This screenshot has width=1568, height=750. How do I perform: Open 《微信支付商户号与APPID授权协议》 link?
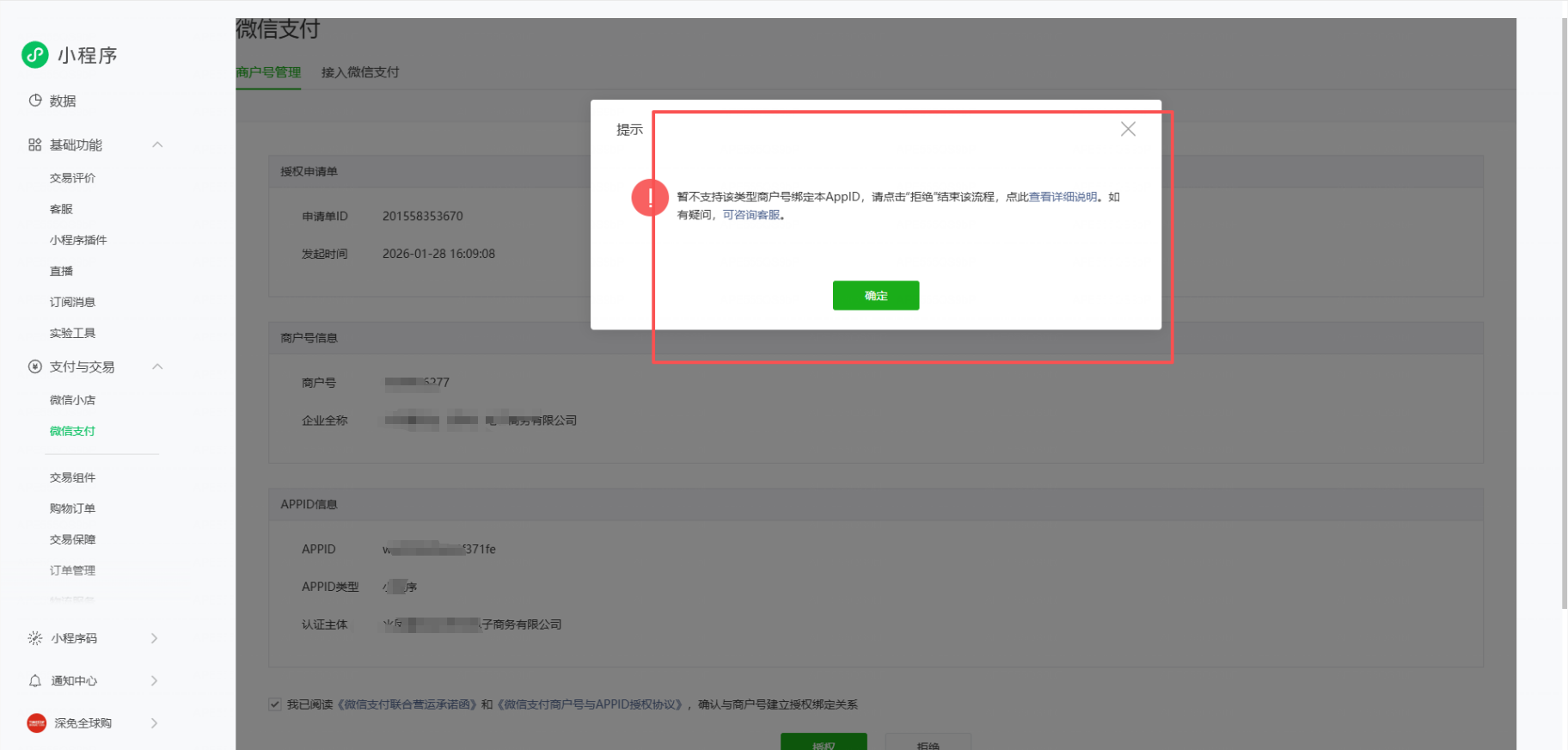click(x=591, y=704)
